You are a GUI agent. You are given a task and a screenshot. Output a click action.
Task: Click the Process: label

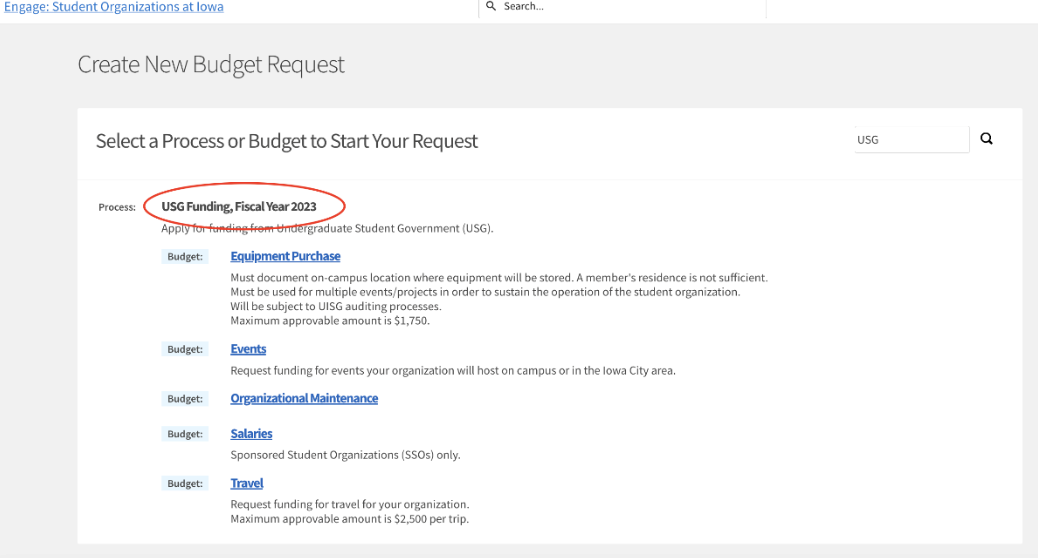coord(117,207)
